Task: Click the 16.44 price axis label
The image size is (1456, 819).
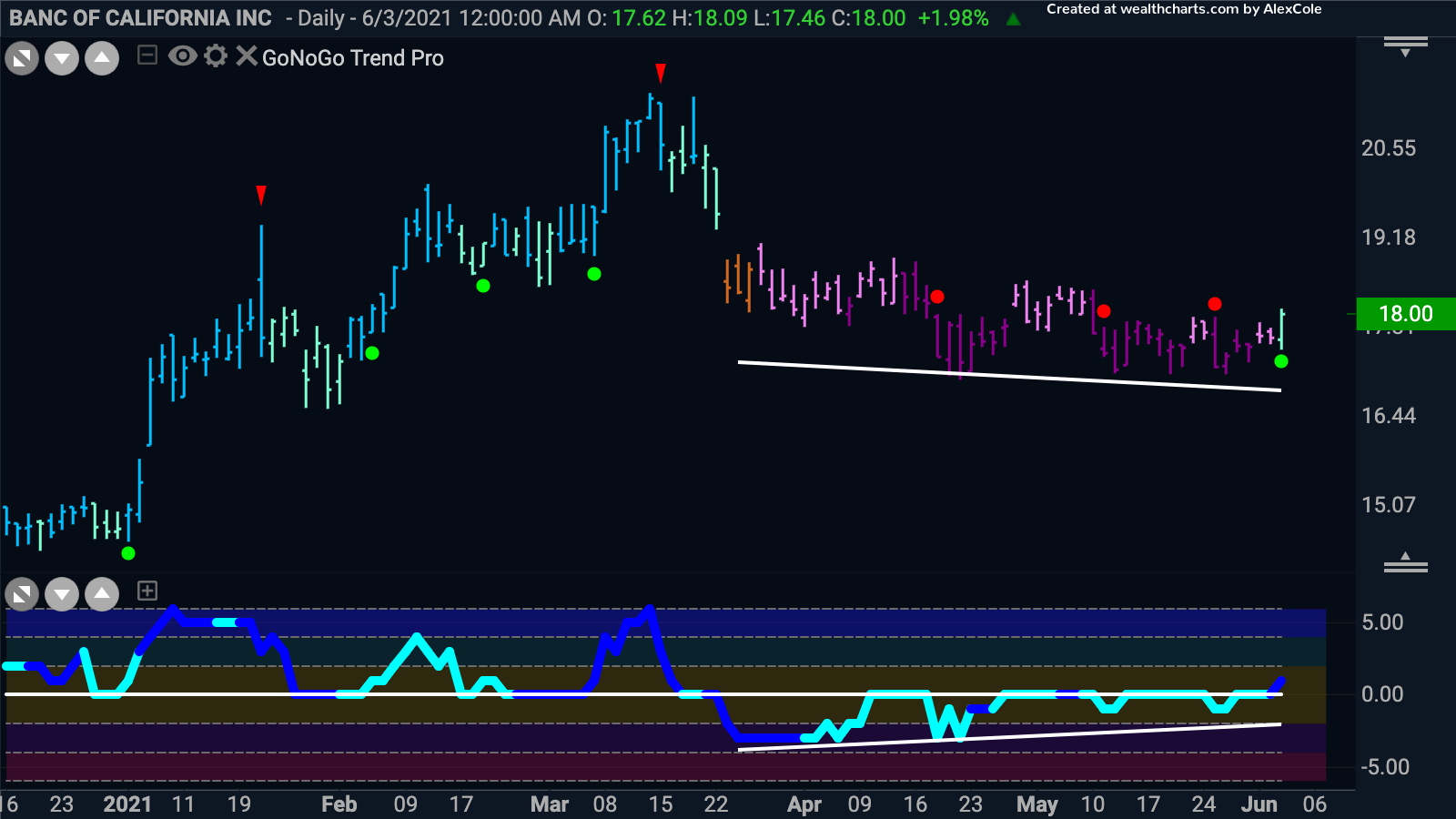Action: pos(1389,416)
